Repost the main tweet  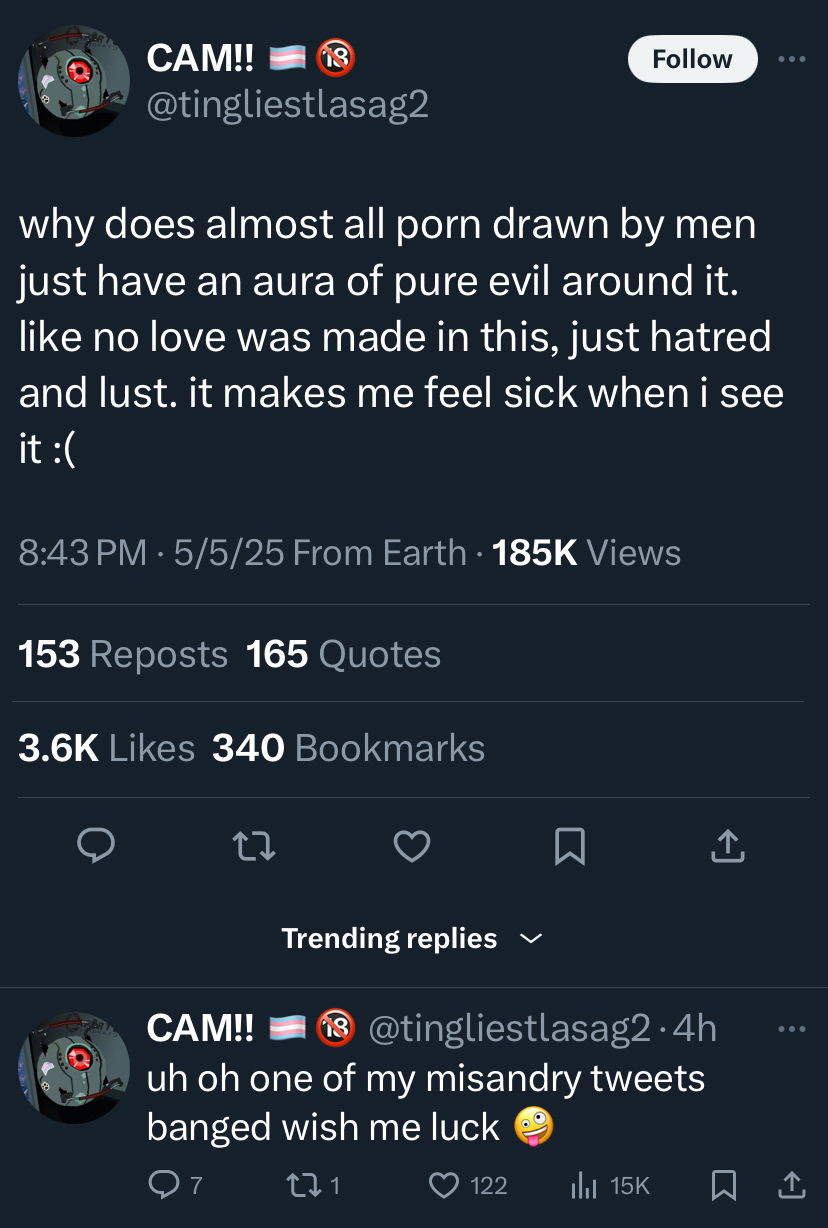pos(254,848)
